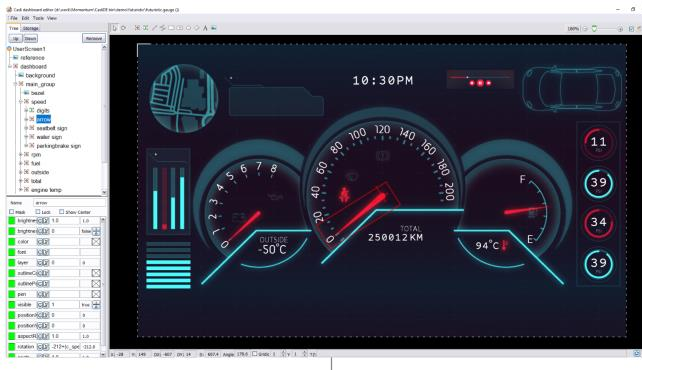
Task: Enable the Mask checkbox
Action: pyautogui.click(x=12, y=212)
